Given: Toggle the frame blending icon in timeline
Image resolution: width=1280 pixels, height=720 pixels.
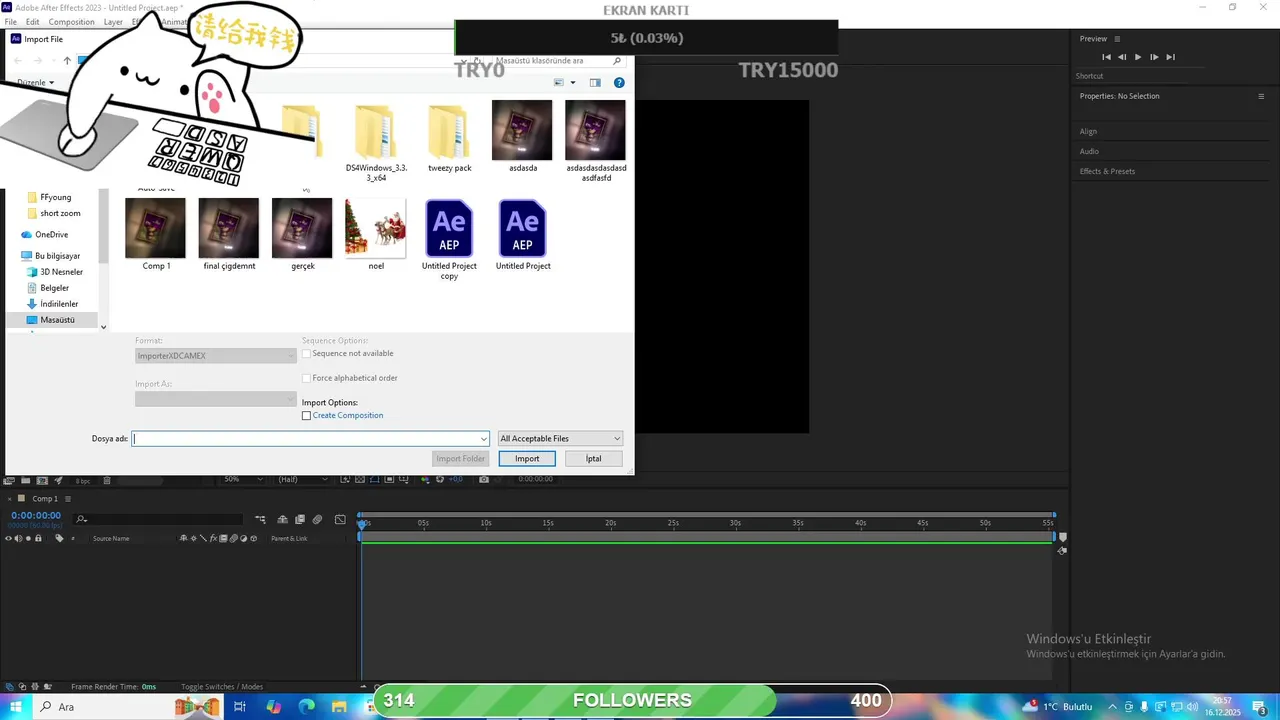Looking at the screenshot, I should [300, 519].
